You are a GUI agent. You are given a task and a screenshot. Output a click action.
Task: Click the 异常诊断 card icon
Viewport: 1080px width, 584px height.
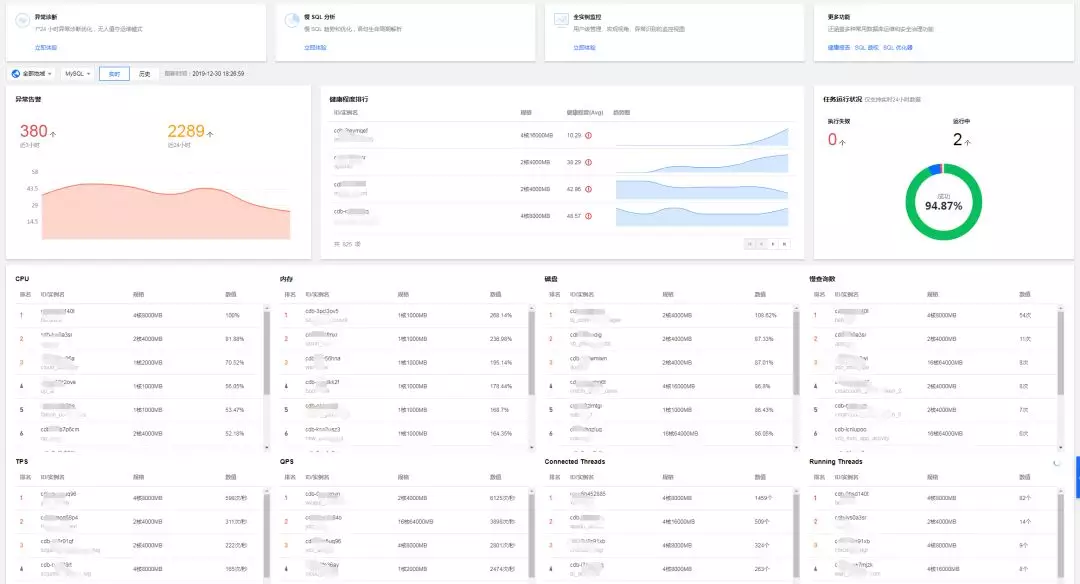[x=23, y=21]
